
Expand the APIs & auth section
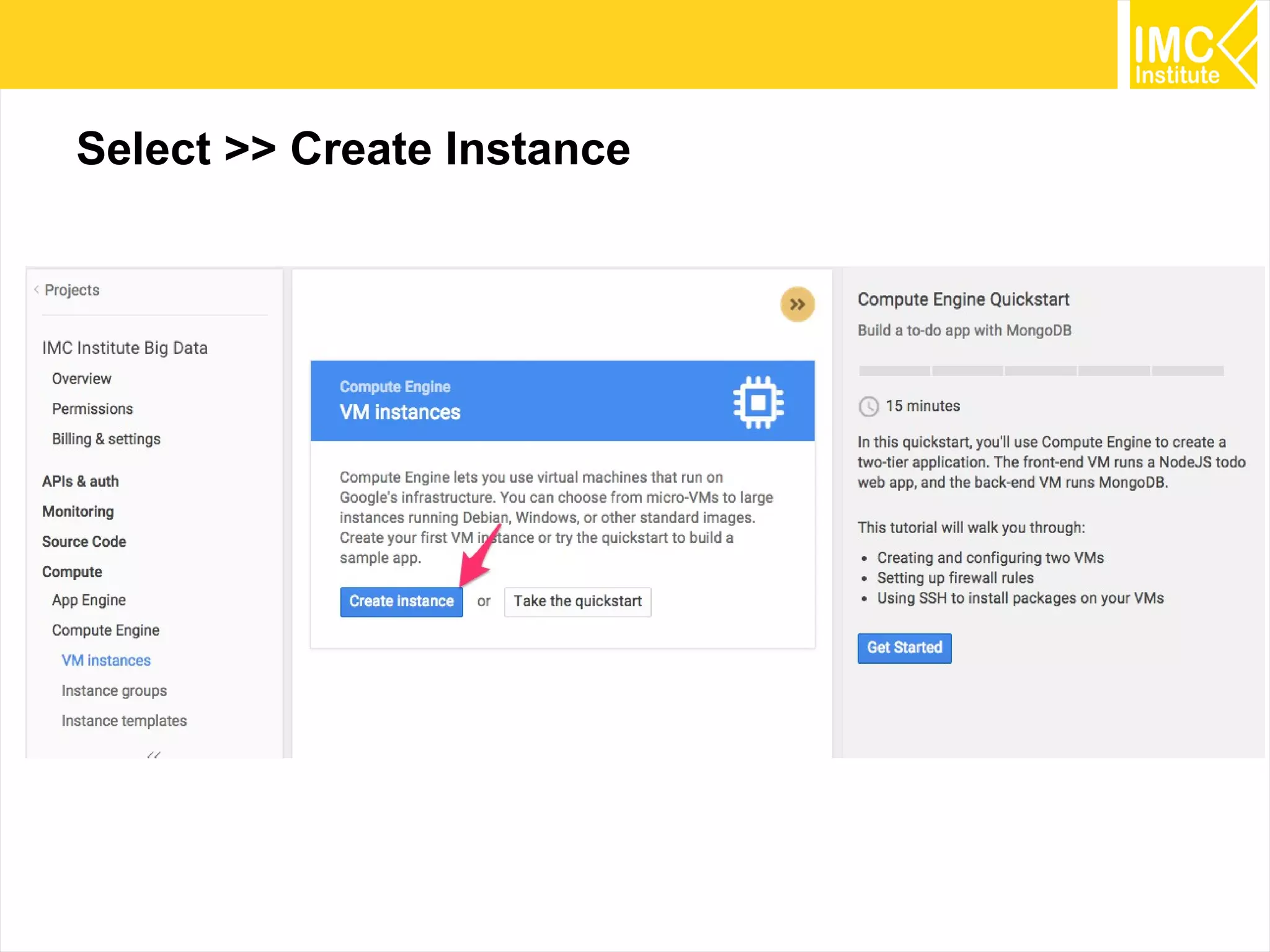(80, 482)
